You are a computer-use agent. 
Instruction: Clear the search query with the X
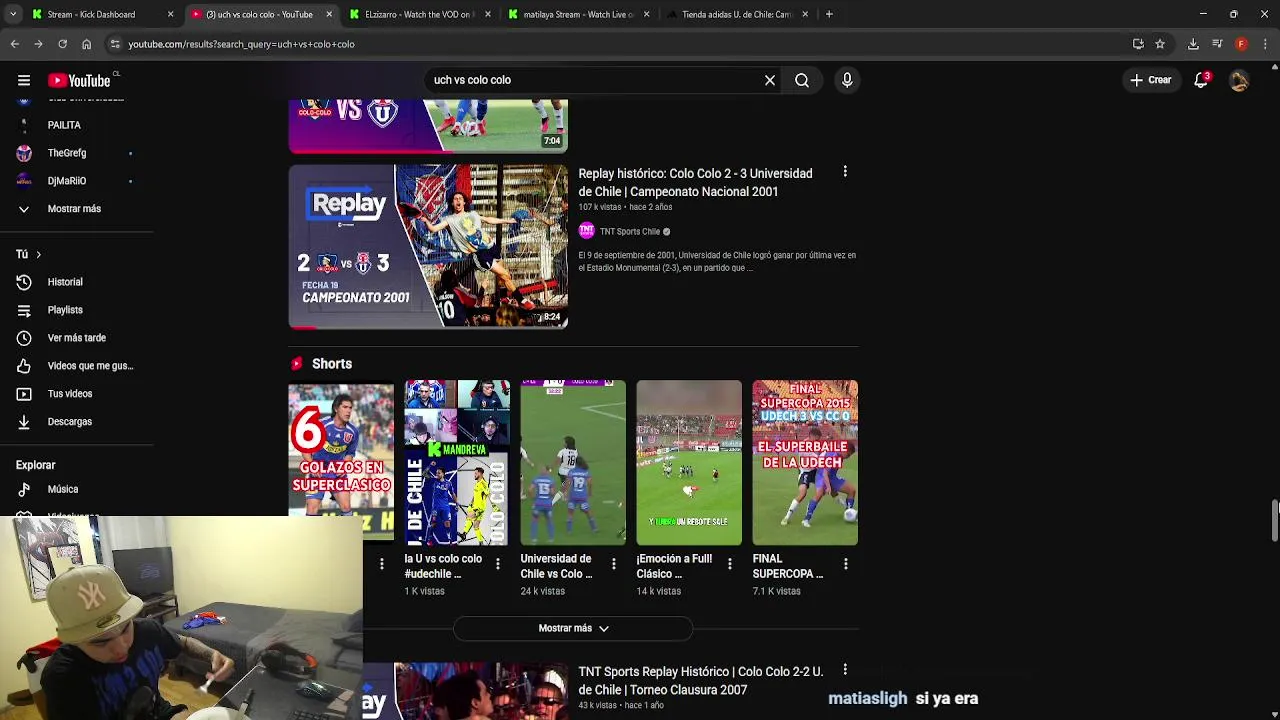click(x=770, y=80)
